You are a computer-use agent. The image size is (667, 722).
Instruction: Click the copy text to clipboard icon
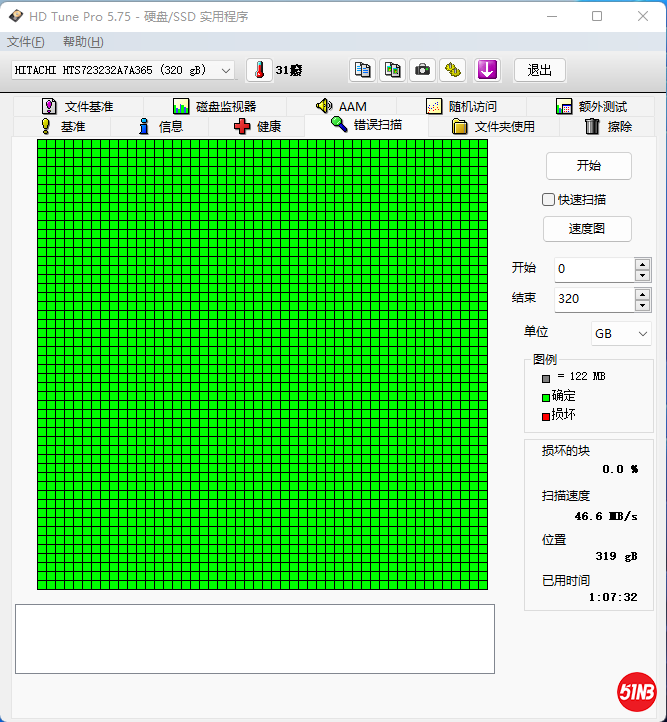[363, 70]
